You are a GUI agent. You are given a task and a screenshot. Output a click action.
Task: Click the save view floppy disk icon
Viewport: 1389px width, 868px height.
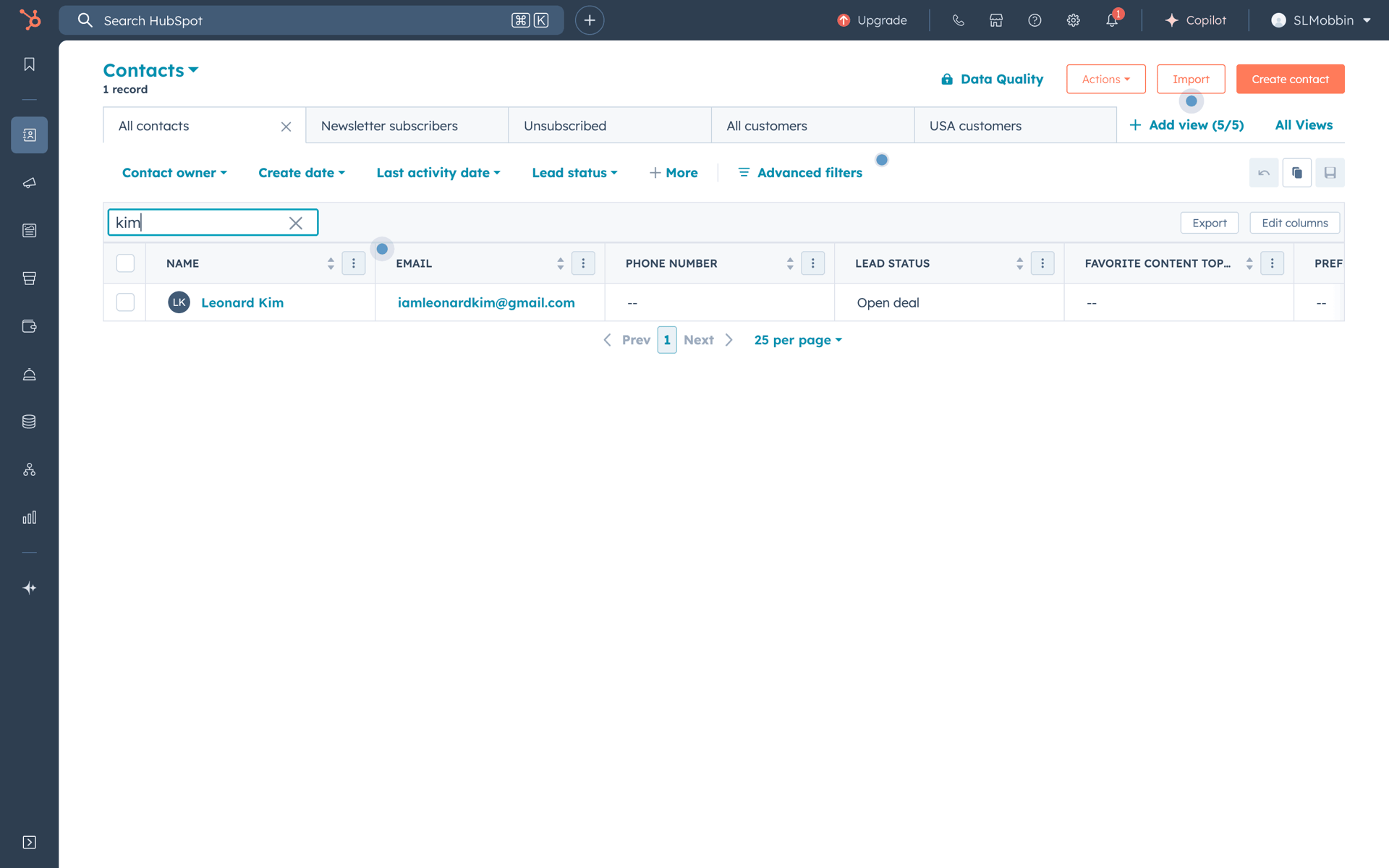tap(1330, 173)
